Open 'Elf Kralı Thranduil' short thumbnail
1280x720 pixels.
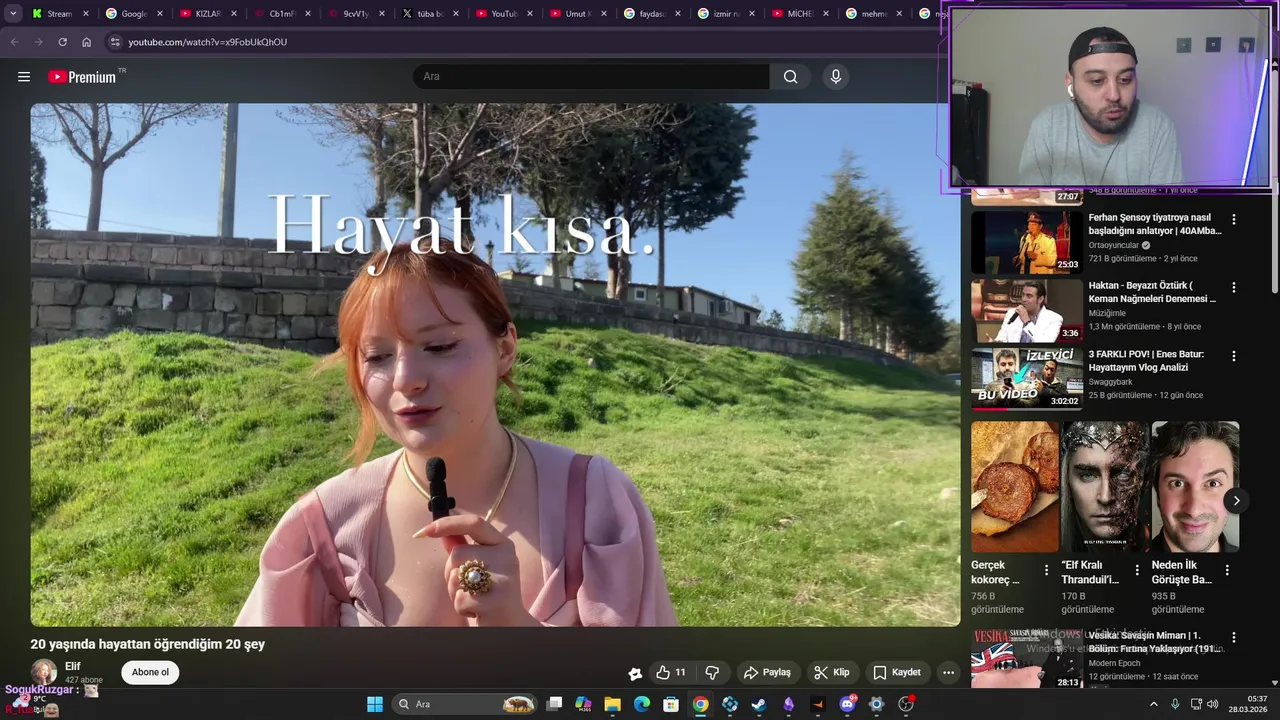point(1105,486)
